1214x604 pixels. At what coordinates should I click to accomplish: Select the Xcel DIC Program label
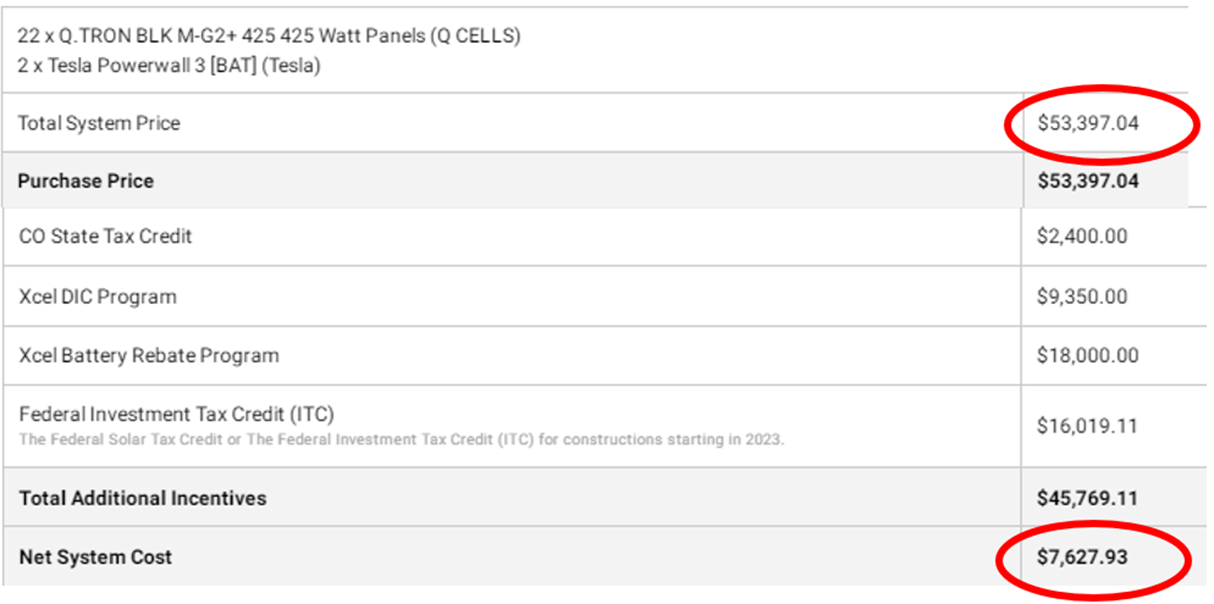[97, 297]
